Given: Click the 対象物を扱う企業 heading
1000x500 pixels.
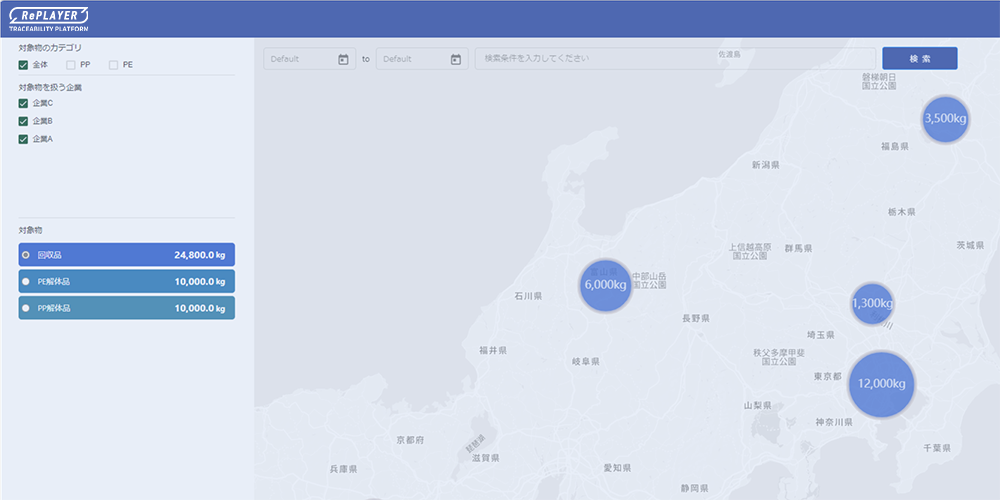Looking at the screenshot, I should point(50,88).
